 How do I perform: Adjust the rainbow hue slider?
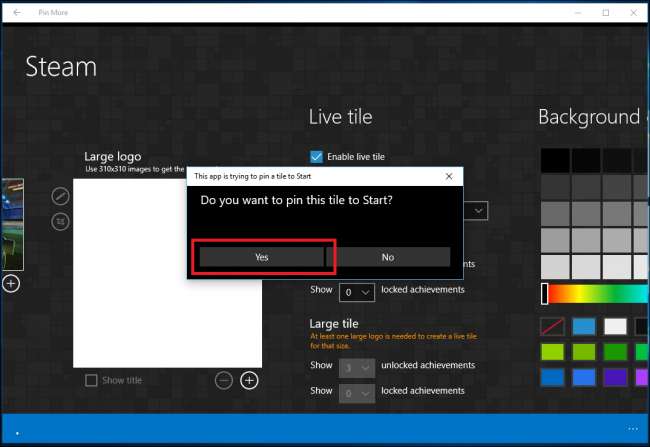click(596, 294)
